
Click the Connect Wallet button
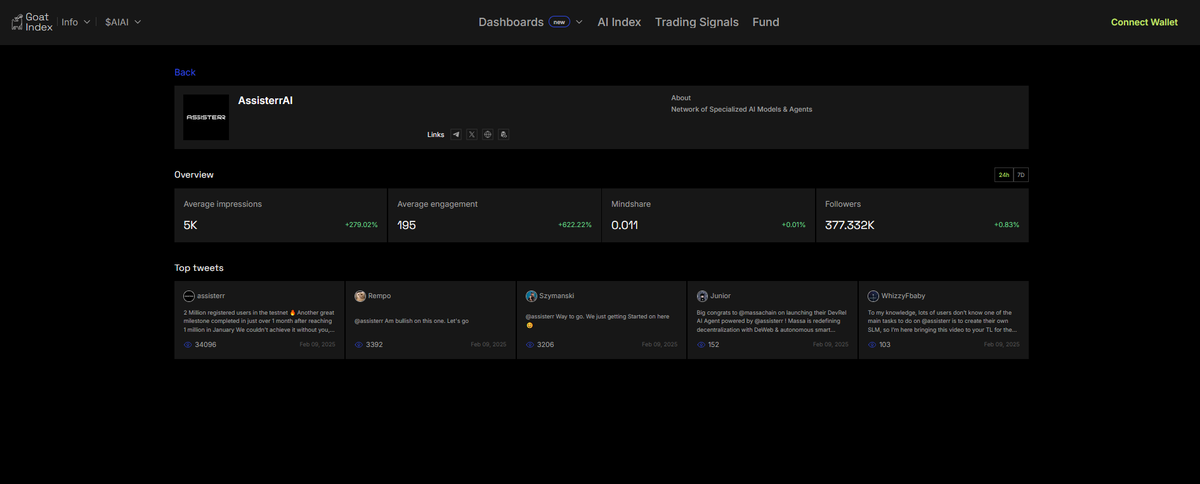click(x=1144, y=22)
